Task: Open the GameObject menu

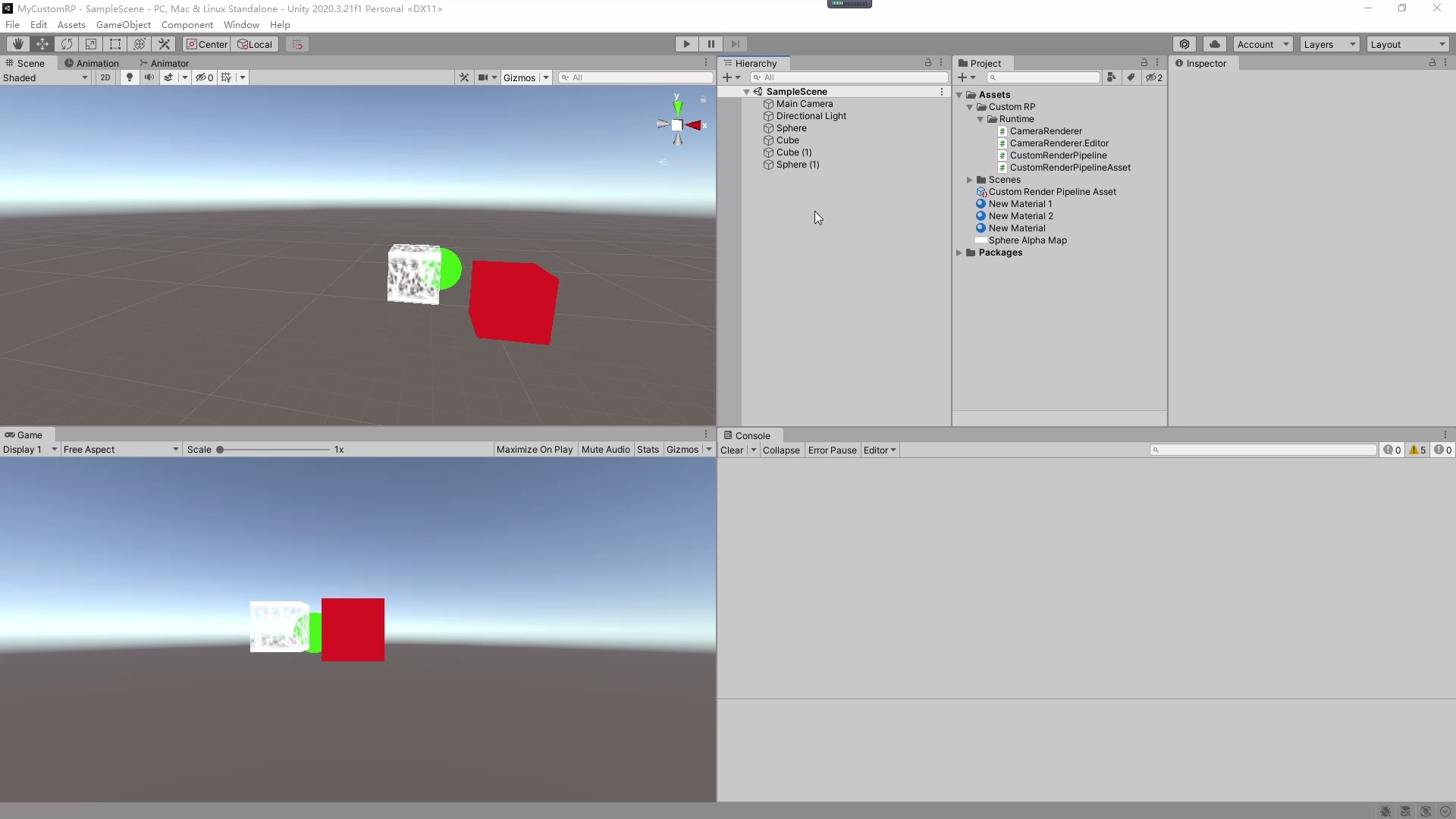Action: [123, 24]
